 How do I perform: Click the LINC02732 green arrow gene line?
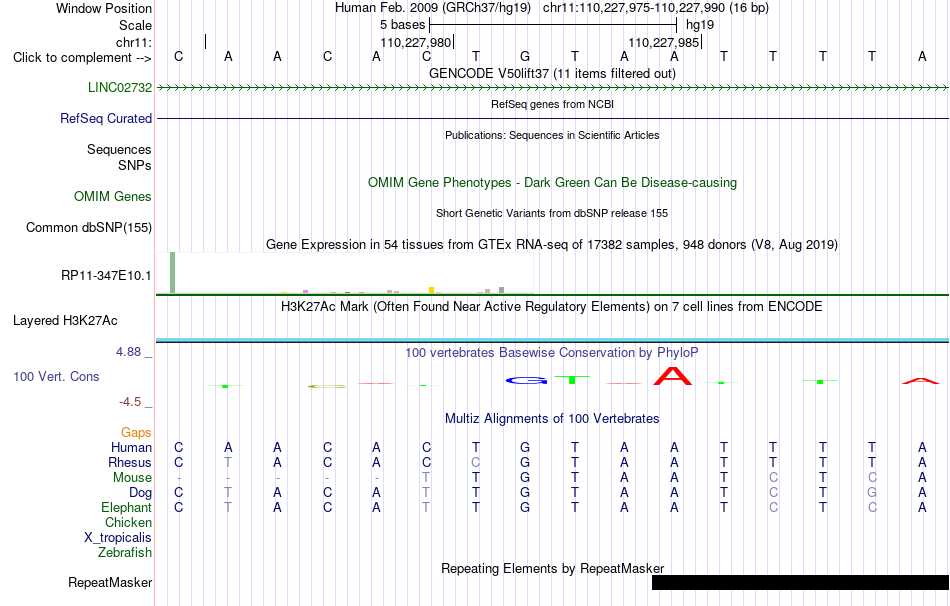click(x=553, y=88)
